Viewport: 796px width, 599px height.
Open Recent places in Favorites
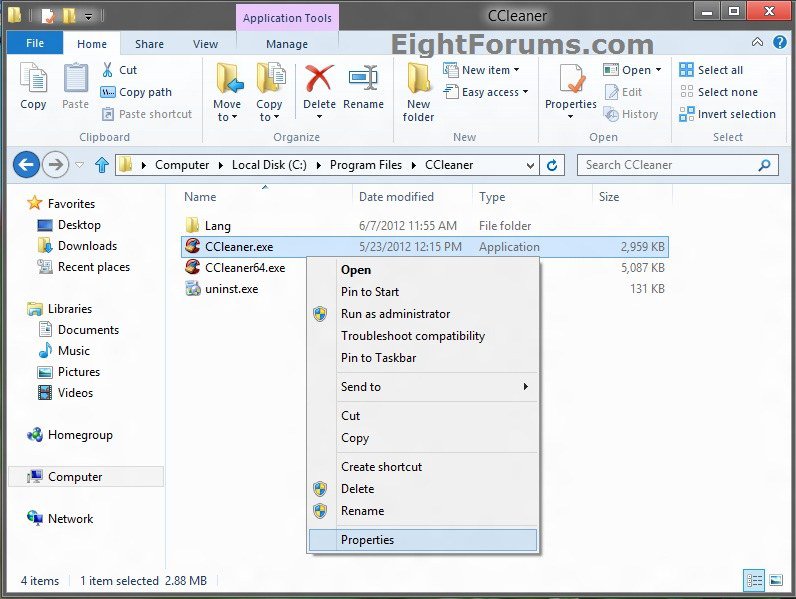83,267
